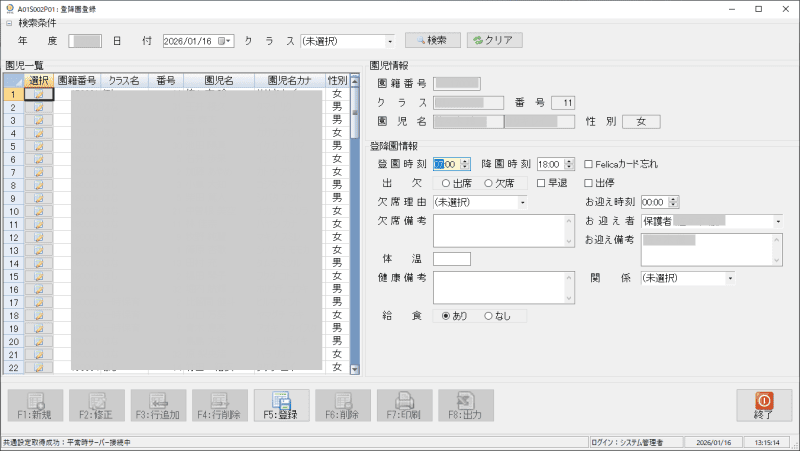Open the 日付 date picker dropdown
The width and height of the screenshot is (800, 451).
229,41
